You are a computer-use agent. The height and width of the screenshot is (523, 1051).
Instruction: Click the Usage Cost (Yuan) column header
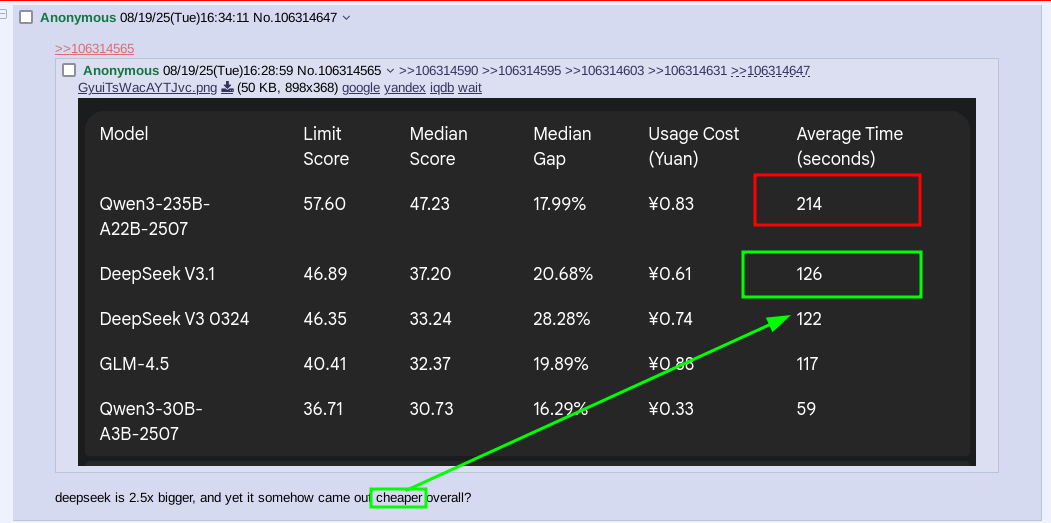click(x=694, y=146)
